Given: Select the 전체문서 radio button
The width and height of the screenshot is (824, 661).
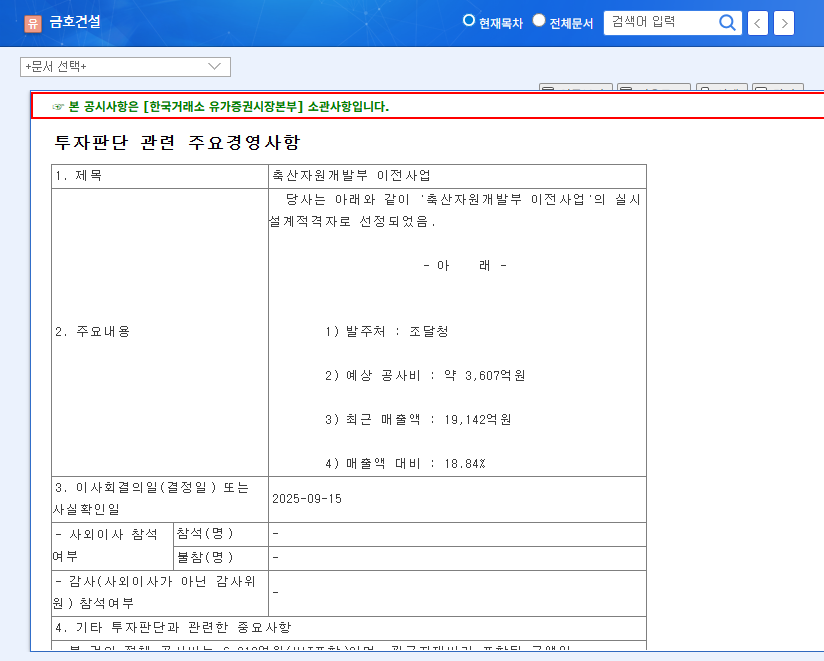Looking at the screenshot, I should [x=539, y=20].
